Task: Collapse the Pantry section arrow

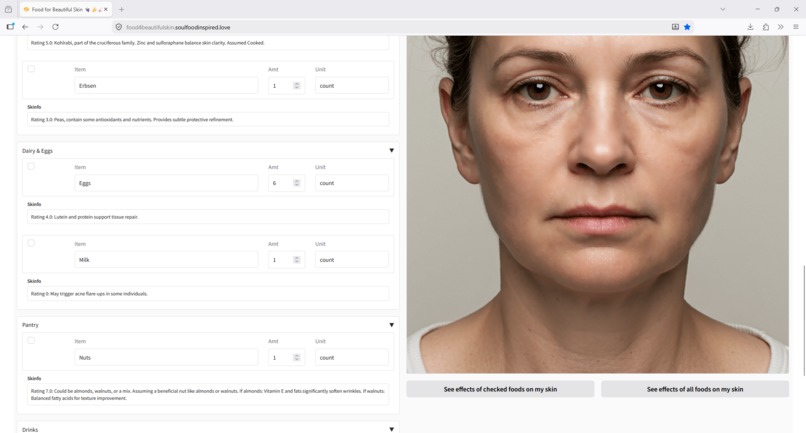Action: click(x=392, y=325)
